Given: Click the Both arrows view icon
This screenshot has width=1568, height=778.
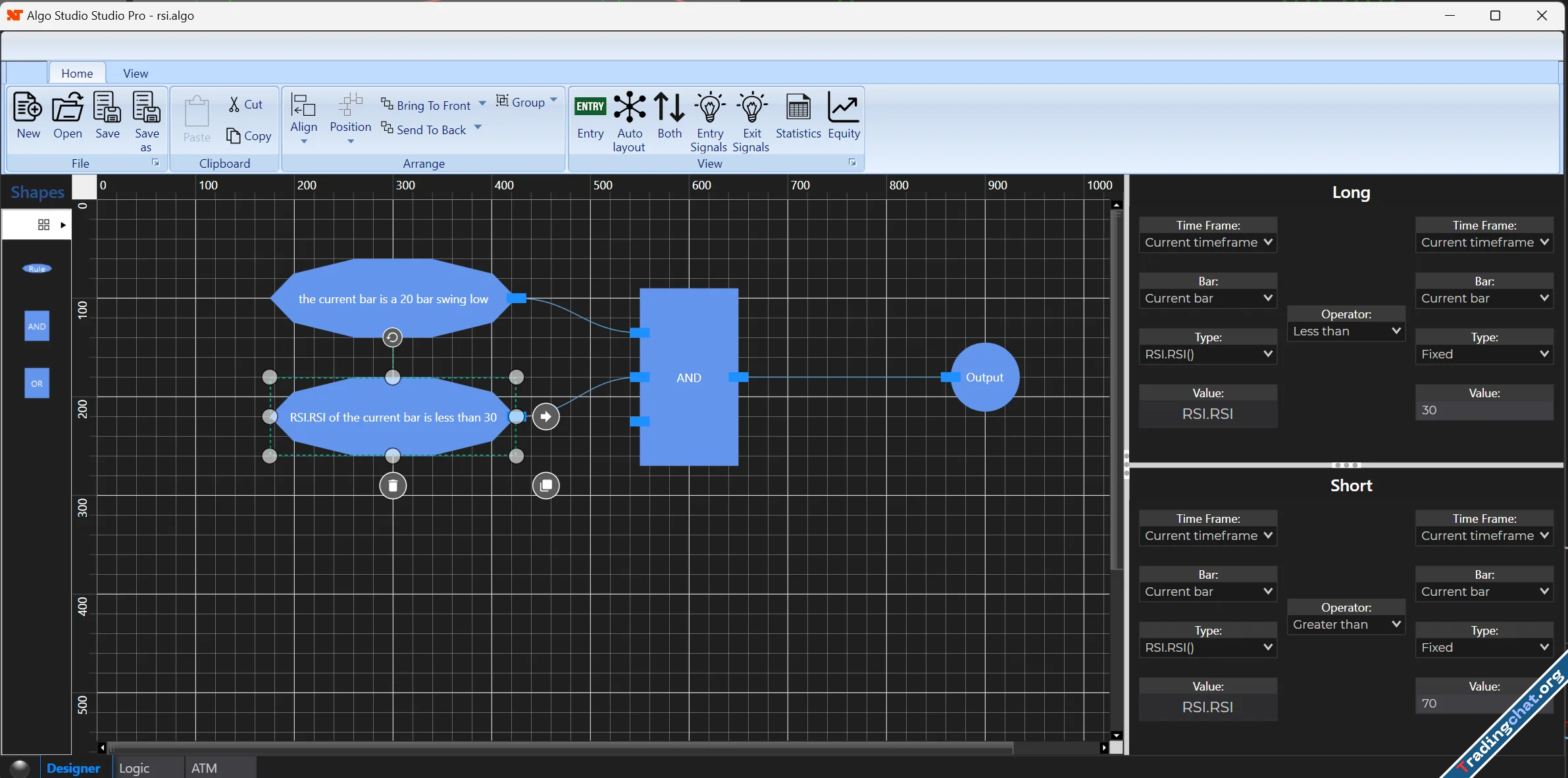Looking at the screenshot, I should [x=669, y=108].
